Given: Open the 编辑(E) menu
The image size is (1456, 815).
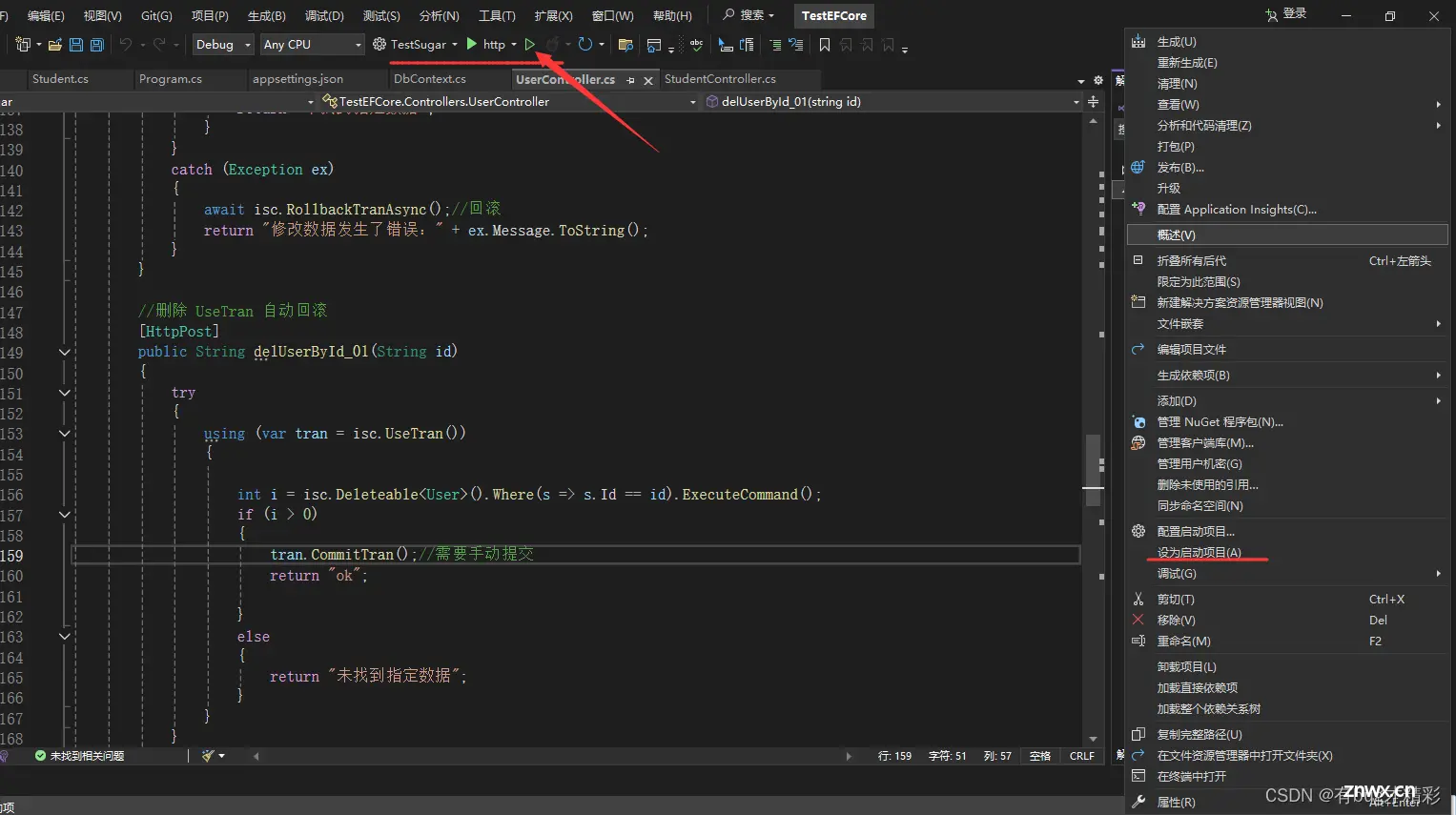Looking at the screenshot, I should pyautogui.click(x=46, y=15).
